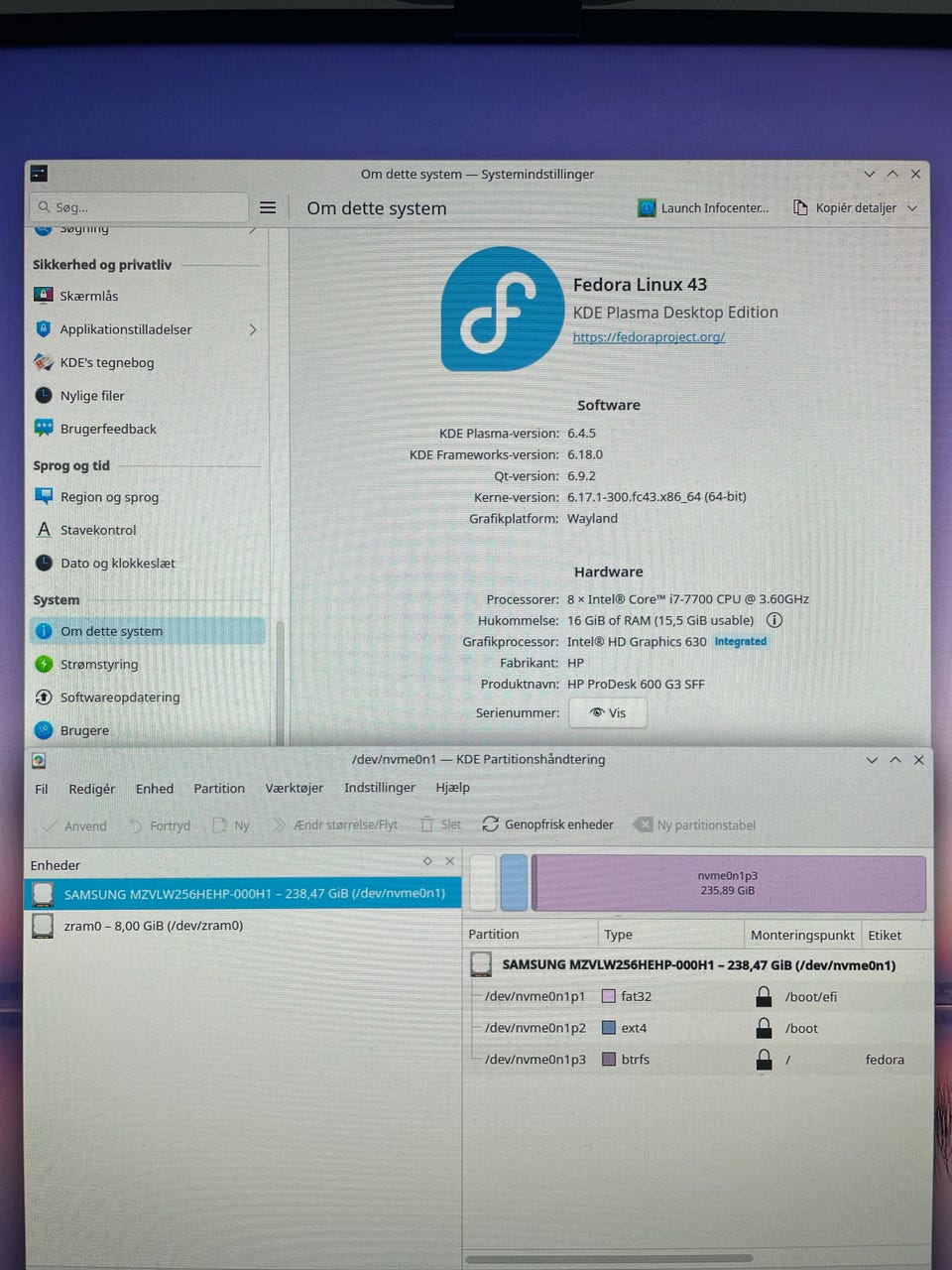The image size is (952, 1270).
Task: Float the Enheder panel with diamond icon
Action: [427, 861]
